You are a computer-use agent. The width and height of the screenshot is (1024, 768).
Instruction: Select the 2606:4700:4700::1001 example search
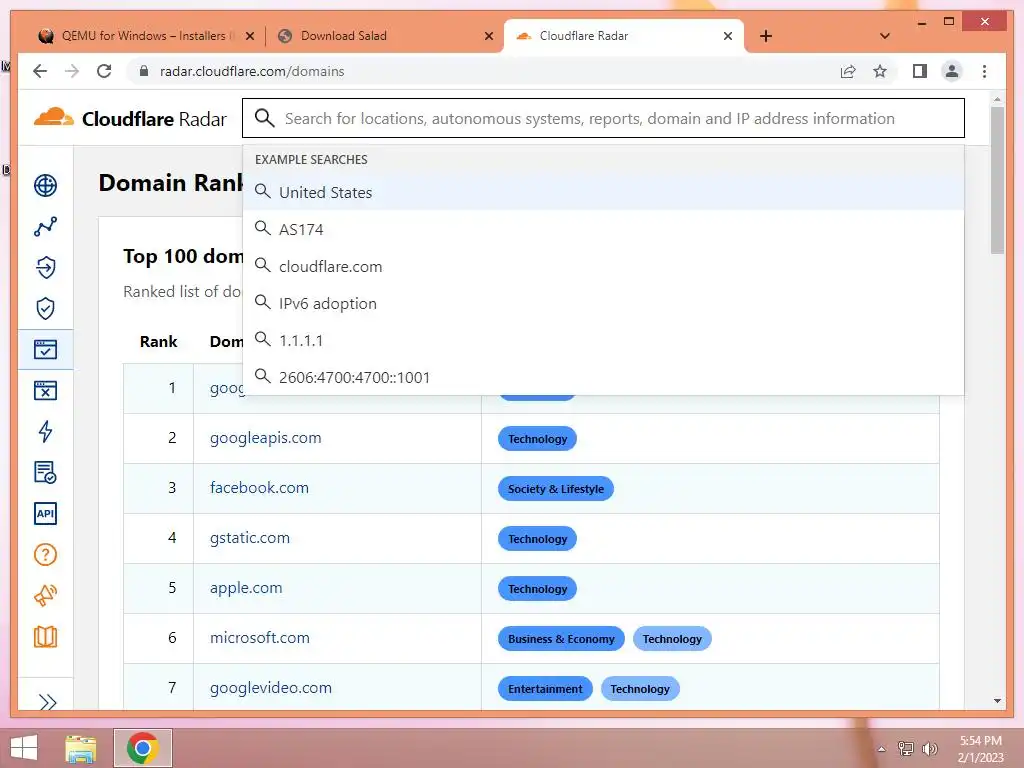[x=603, y=377]
